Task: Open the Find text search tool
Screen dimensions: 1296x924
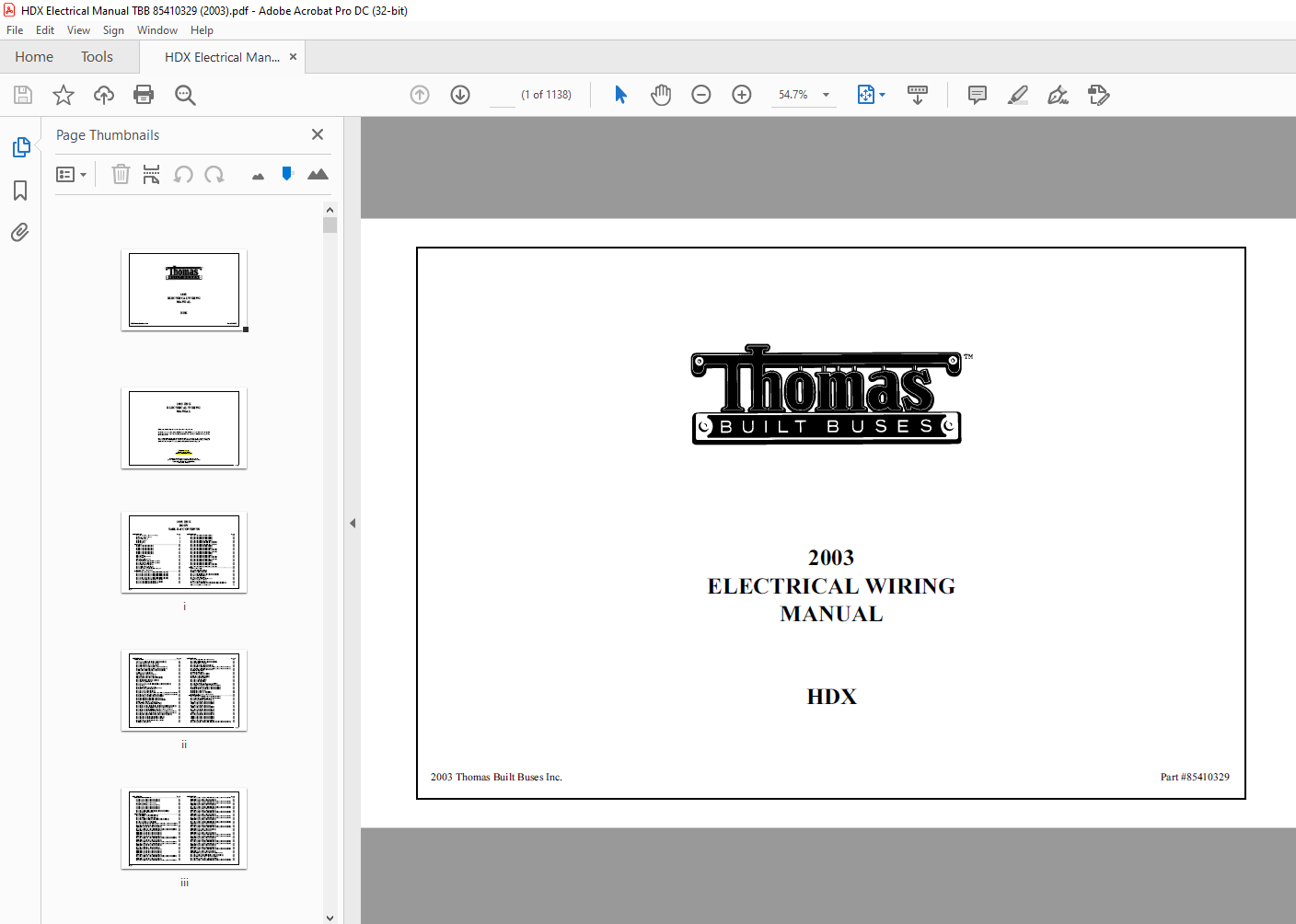Action: coord(185,95)
